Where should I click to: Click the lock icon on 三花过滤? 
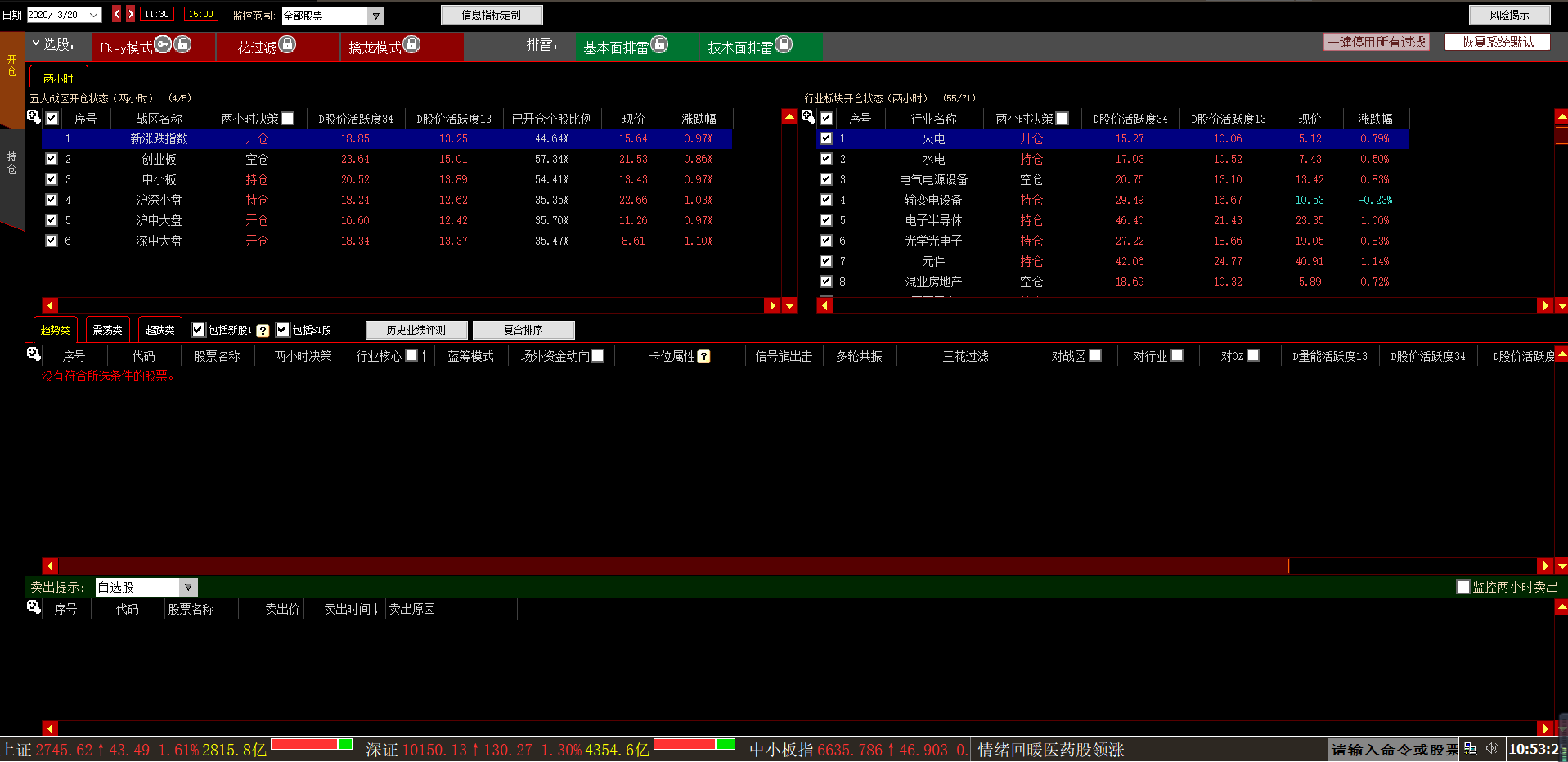click(287, 45)
